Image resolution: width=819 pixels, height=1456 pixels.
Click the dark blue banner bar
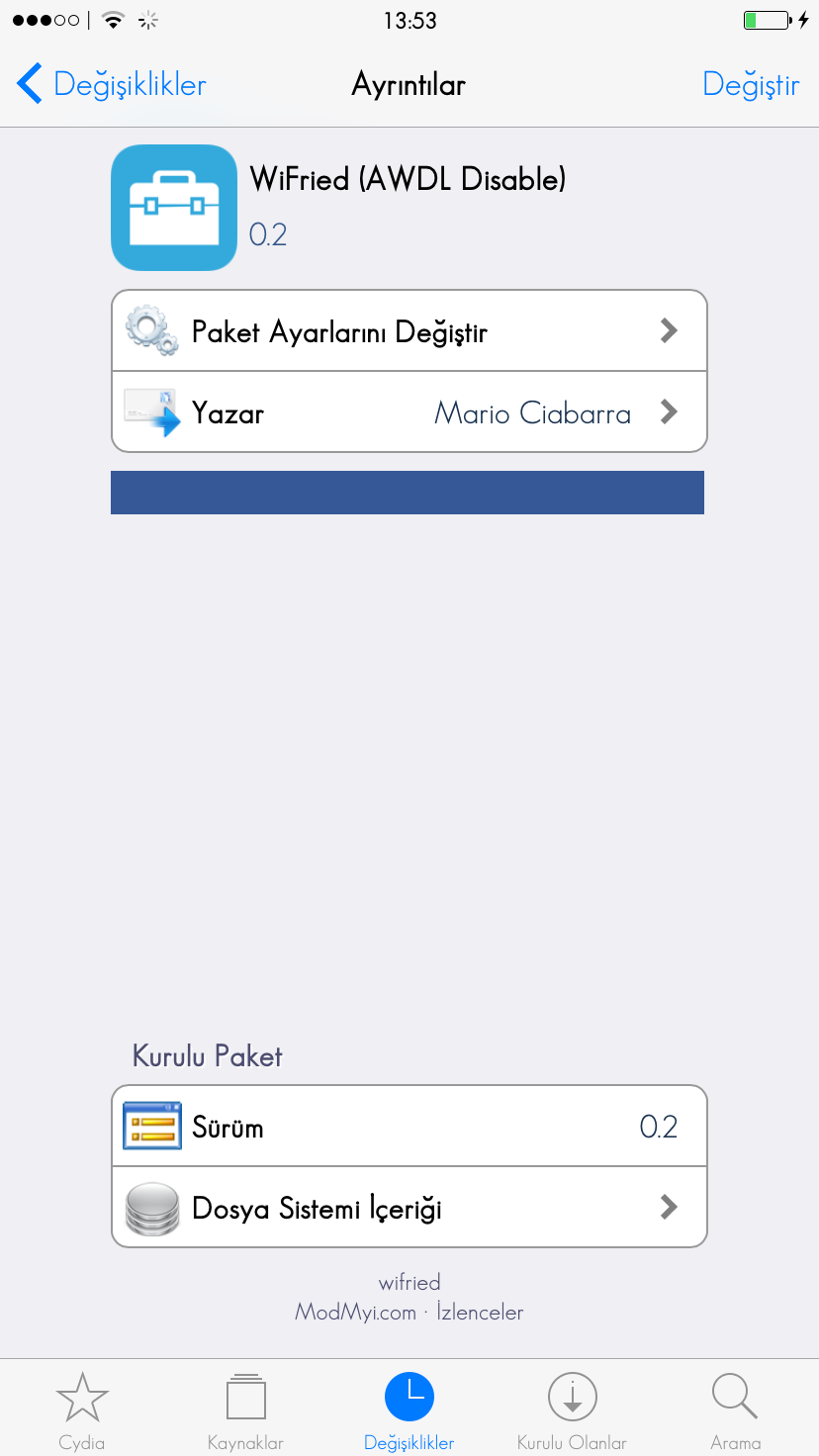(x=408, y=493)
